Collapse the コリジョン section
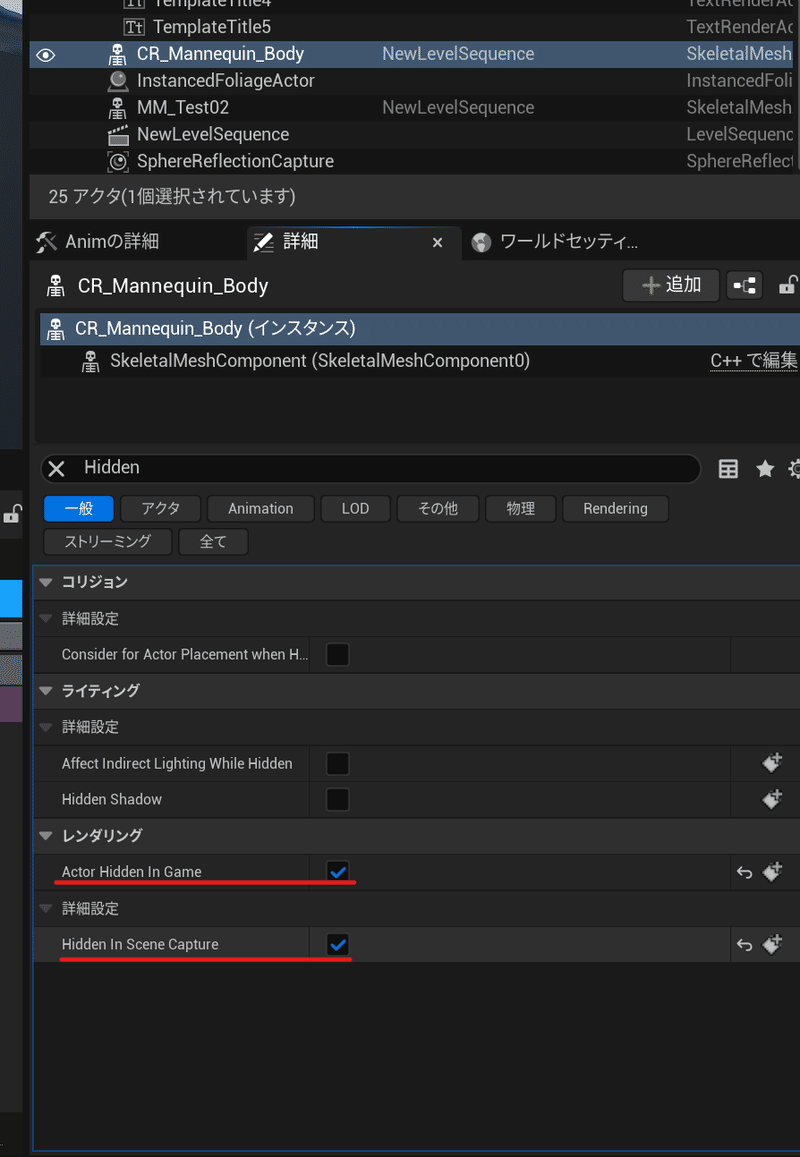The image size is (800, 1157). (45, 582)
